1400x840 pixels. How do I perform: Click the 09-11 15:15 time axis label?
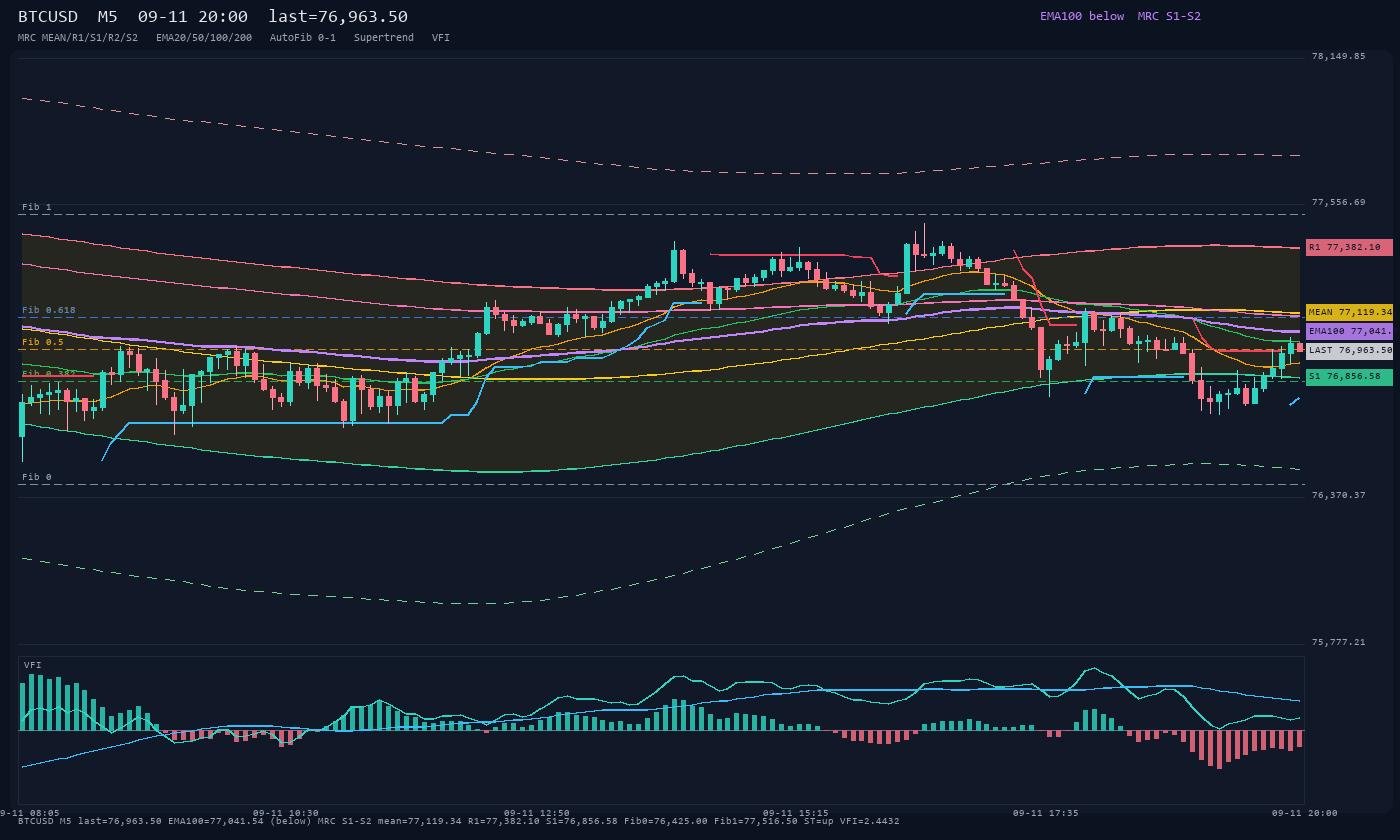pos(796,813)
